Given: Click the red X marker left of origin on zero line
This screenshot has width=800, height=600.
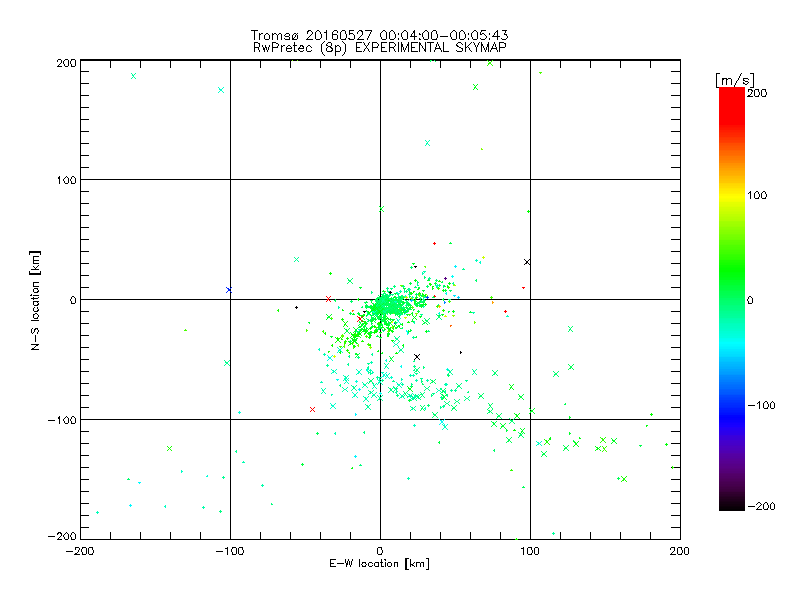Looking at the screenshot, I should click(328, 299).
